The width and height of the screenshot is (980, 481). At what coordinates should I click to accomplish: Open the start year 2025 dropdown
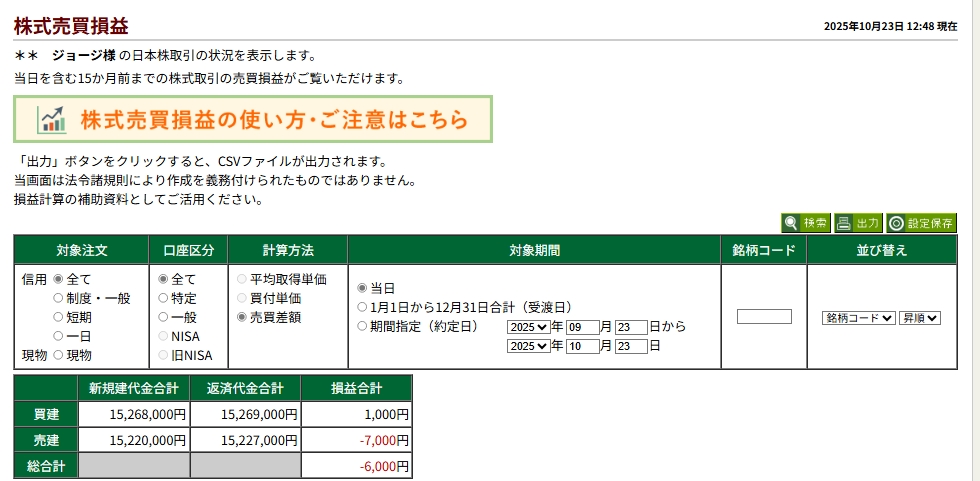[x=528, y=327]
